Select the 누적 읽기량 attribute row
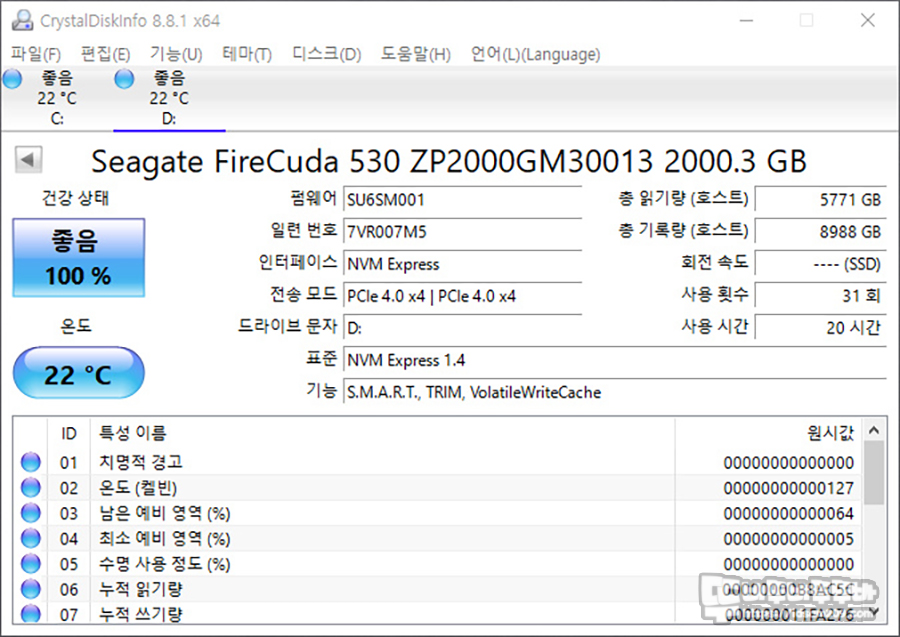This screenshot has height=637, width=900. point(439,589)
